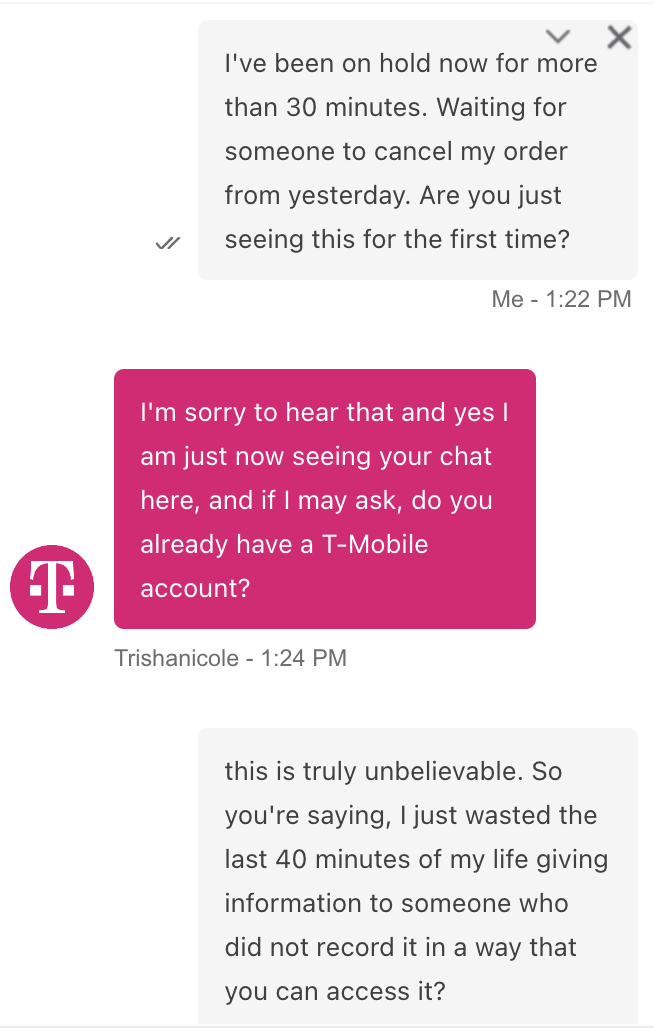
Task: Click the chat scrollbar at the bottom edge
Action: point(327,1024)
